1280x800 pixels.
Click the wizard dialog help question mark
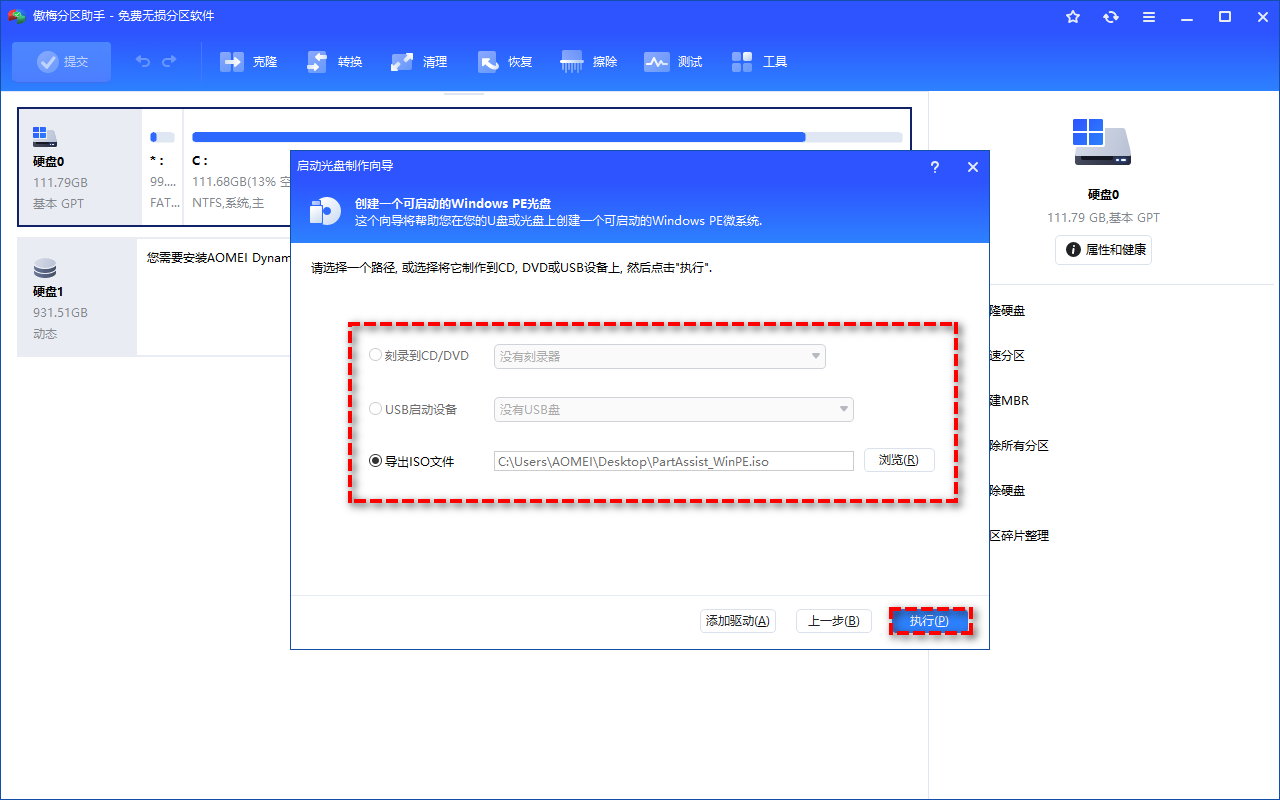click(x=935, y=167)
